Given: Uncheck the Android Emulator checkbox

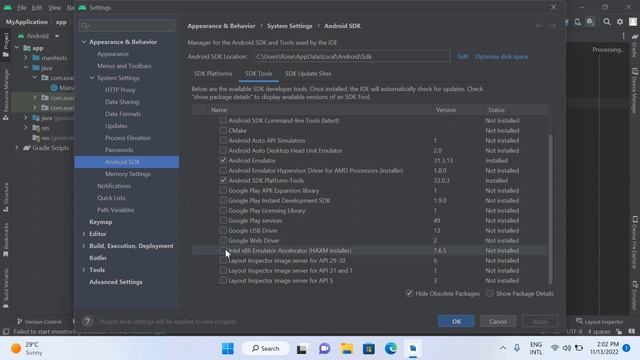Looking at the screenshot, I should (x=223, y=160).
